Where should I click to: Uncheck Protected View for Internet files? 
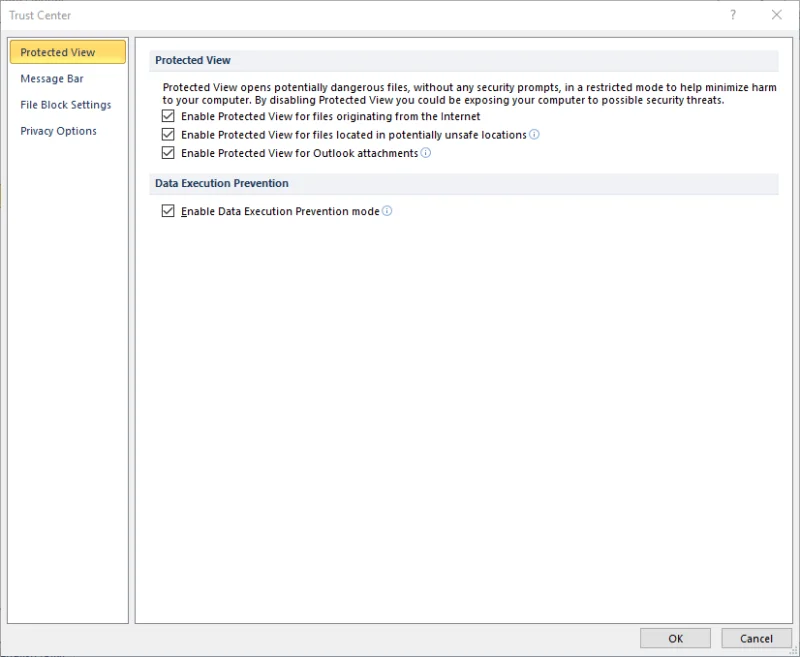pos(168,116)
